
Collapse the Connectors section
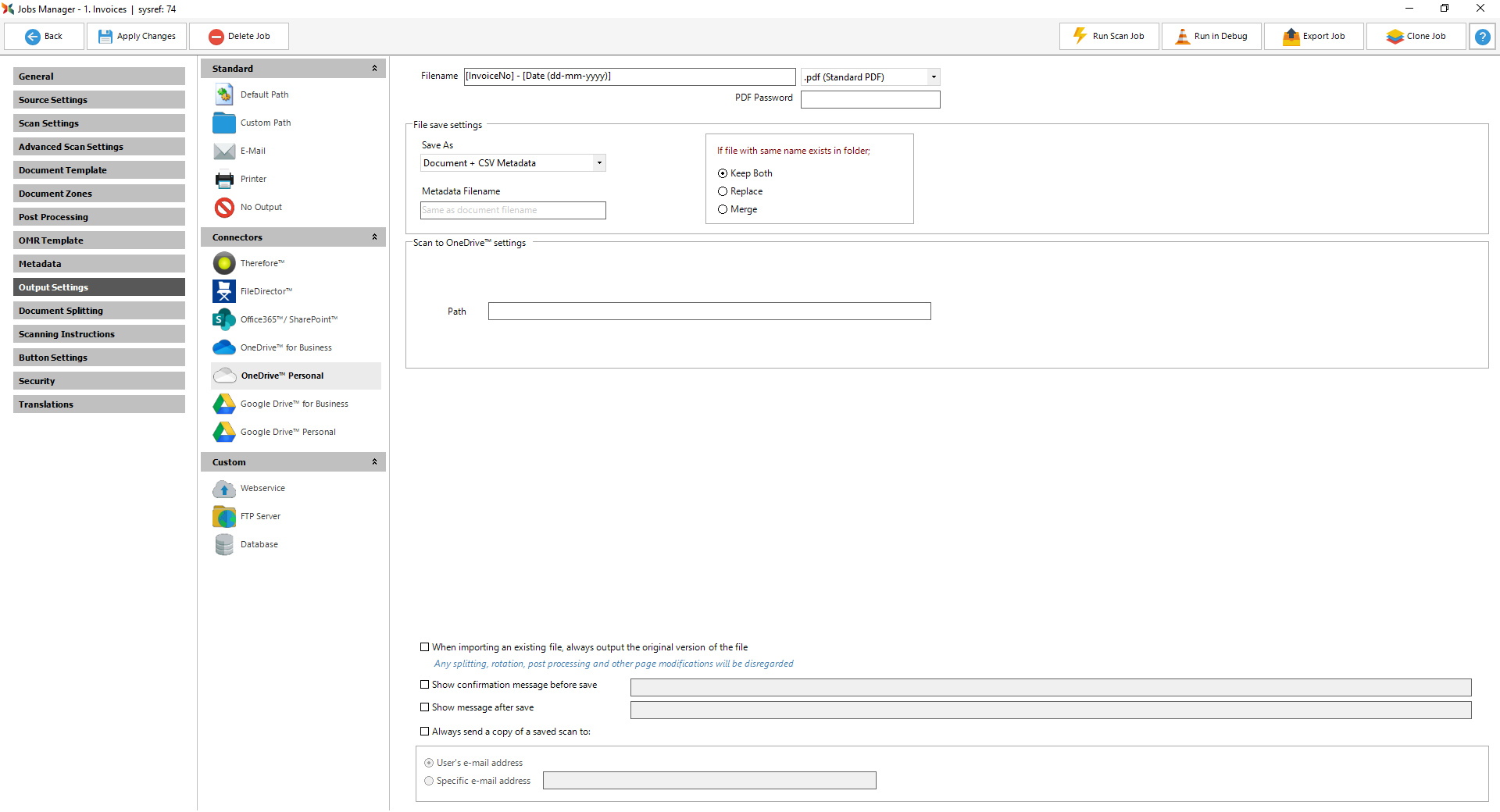(374, 237)
